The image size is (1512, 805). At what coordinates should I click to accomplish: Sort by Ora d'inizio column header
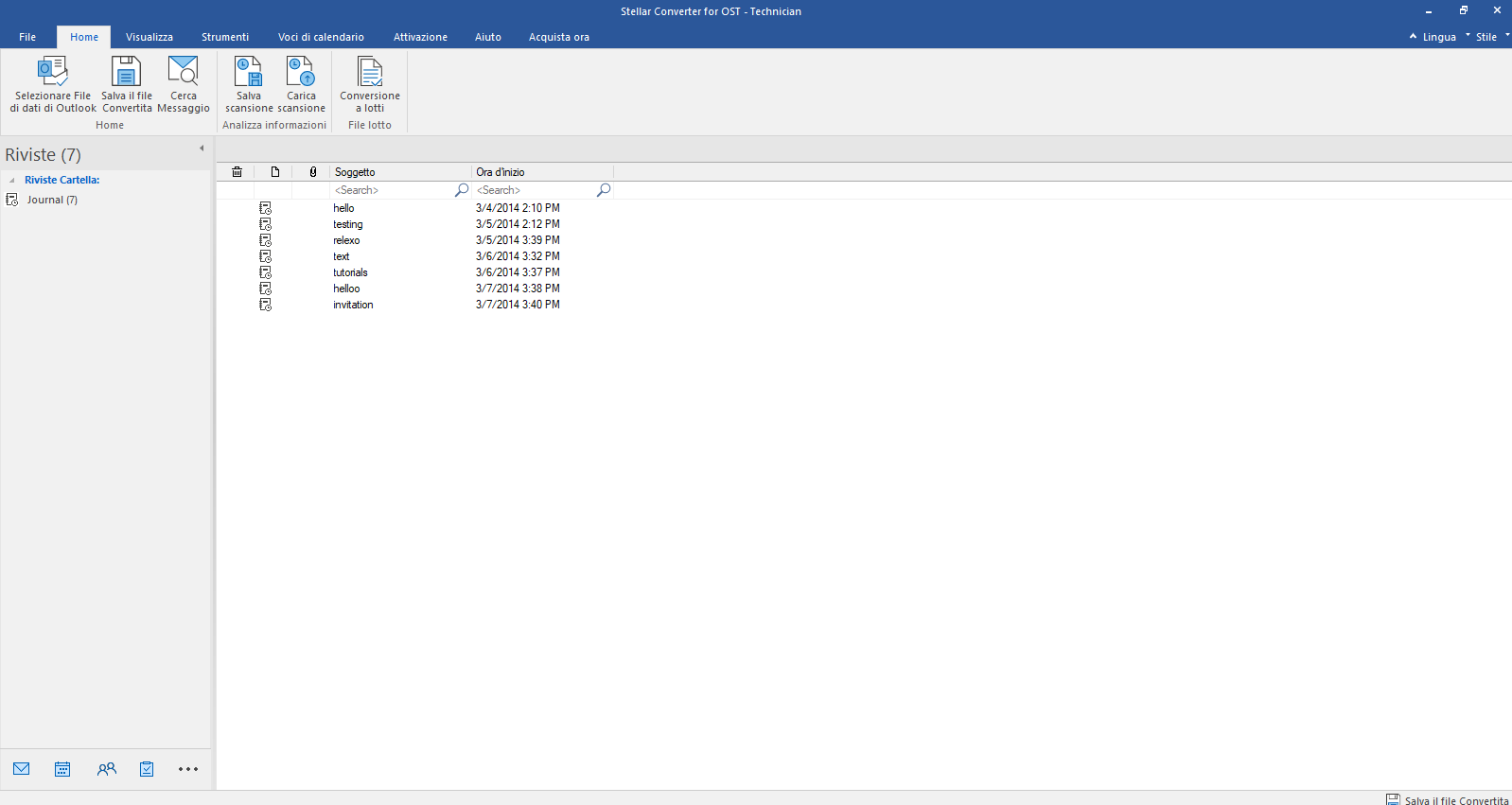coord(542,172)
